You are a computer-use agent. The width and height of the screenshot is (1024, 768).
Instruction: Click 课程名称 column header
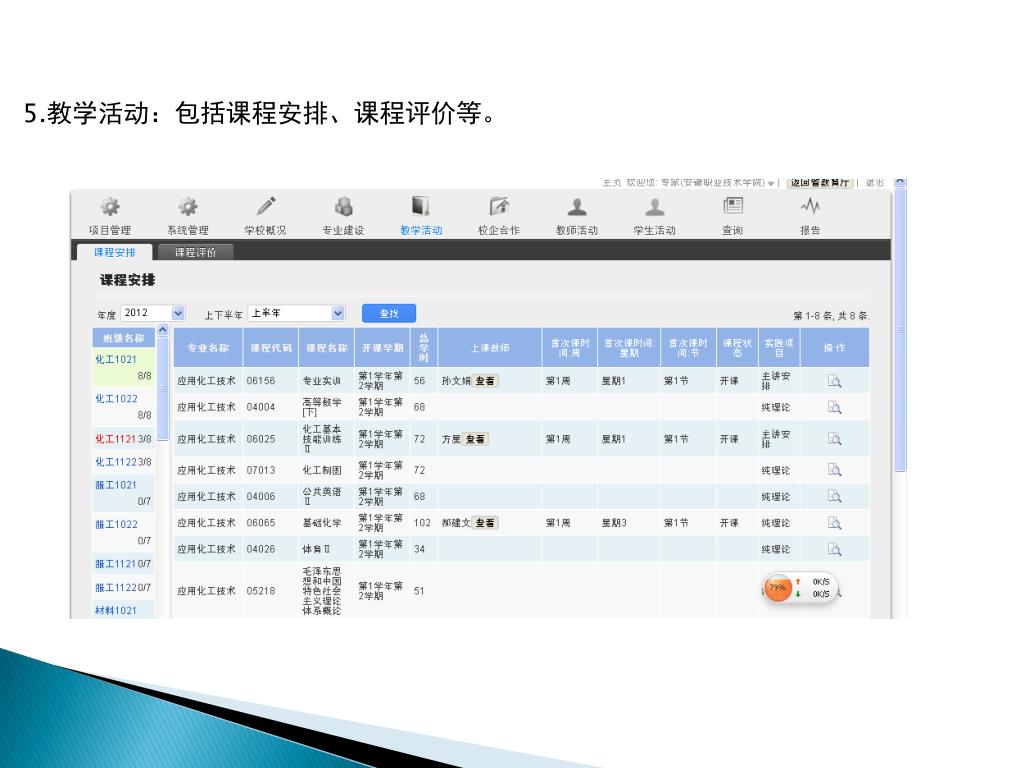[x=327, y=347]
